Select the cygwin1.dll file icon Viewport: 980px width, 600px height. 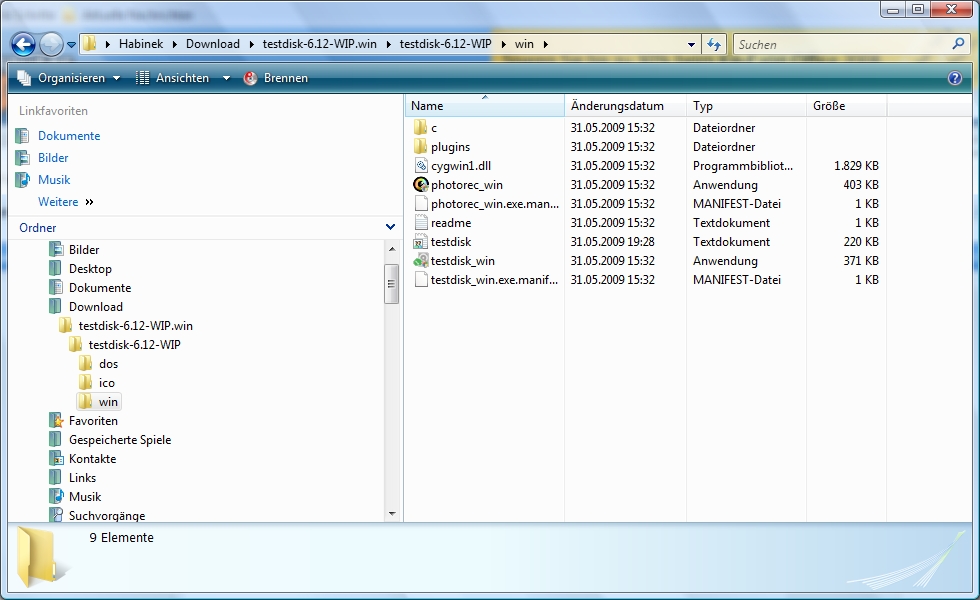421,166
